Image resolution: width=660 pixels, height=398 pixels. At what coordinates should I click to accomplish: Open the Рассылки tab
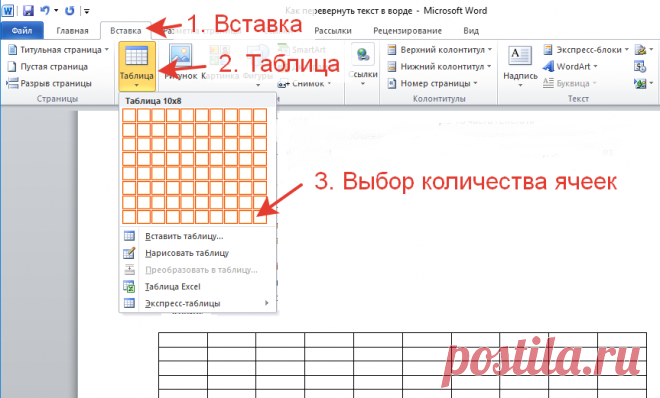(333, 31)
